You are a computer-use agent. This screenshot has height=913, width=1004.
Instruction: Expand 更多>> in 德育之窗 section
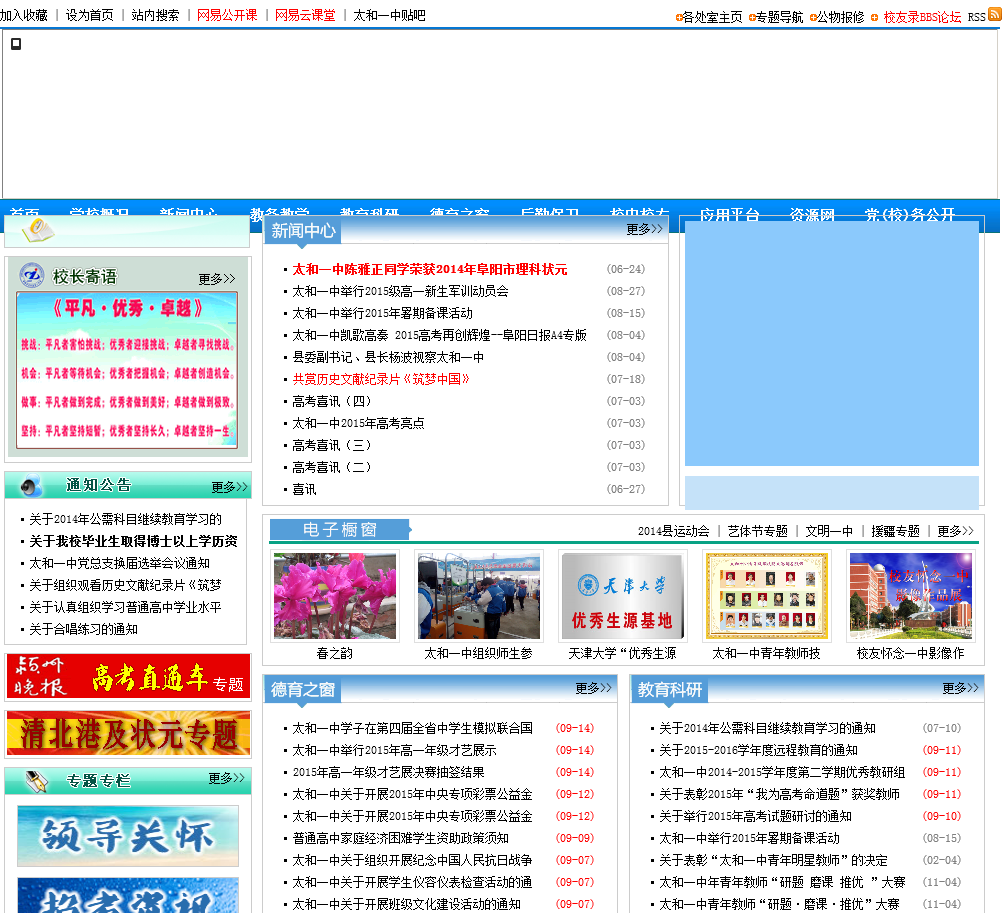point(593,688)
